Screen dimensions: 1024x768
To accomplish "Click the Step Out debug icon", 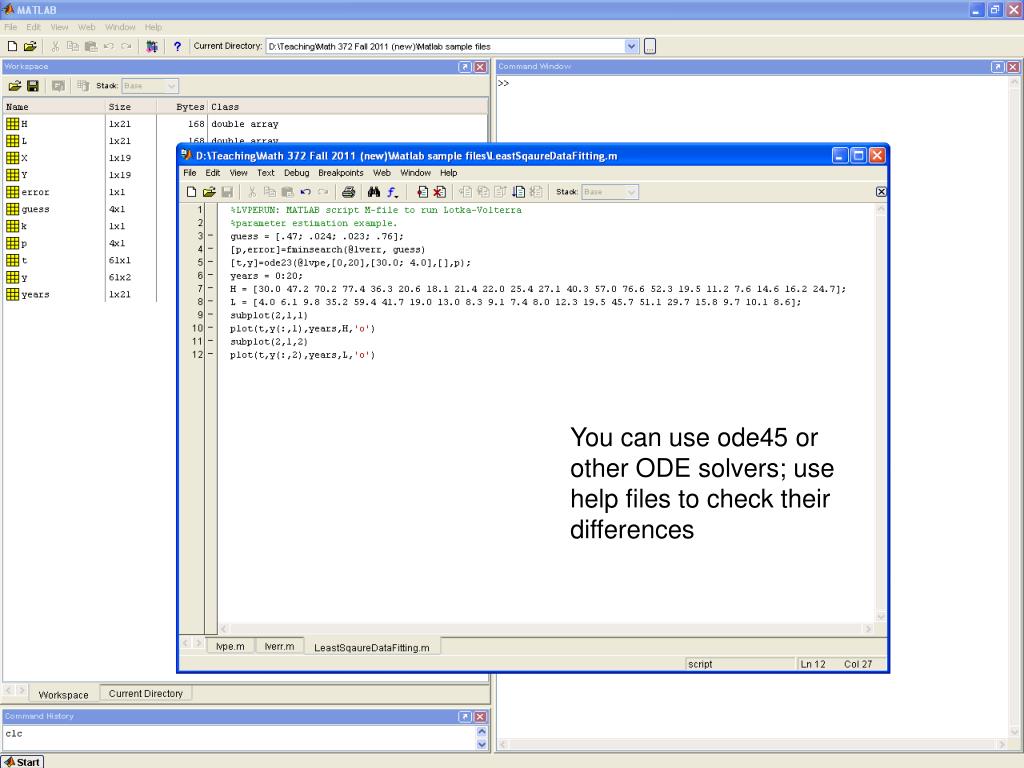I will [500, 192].
